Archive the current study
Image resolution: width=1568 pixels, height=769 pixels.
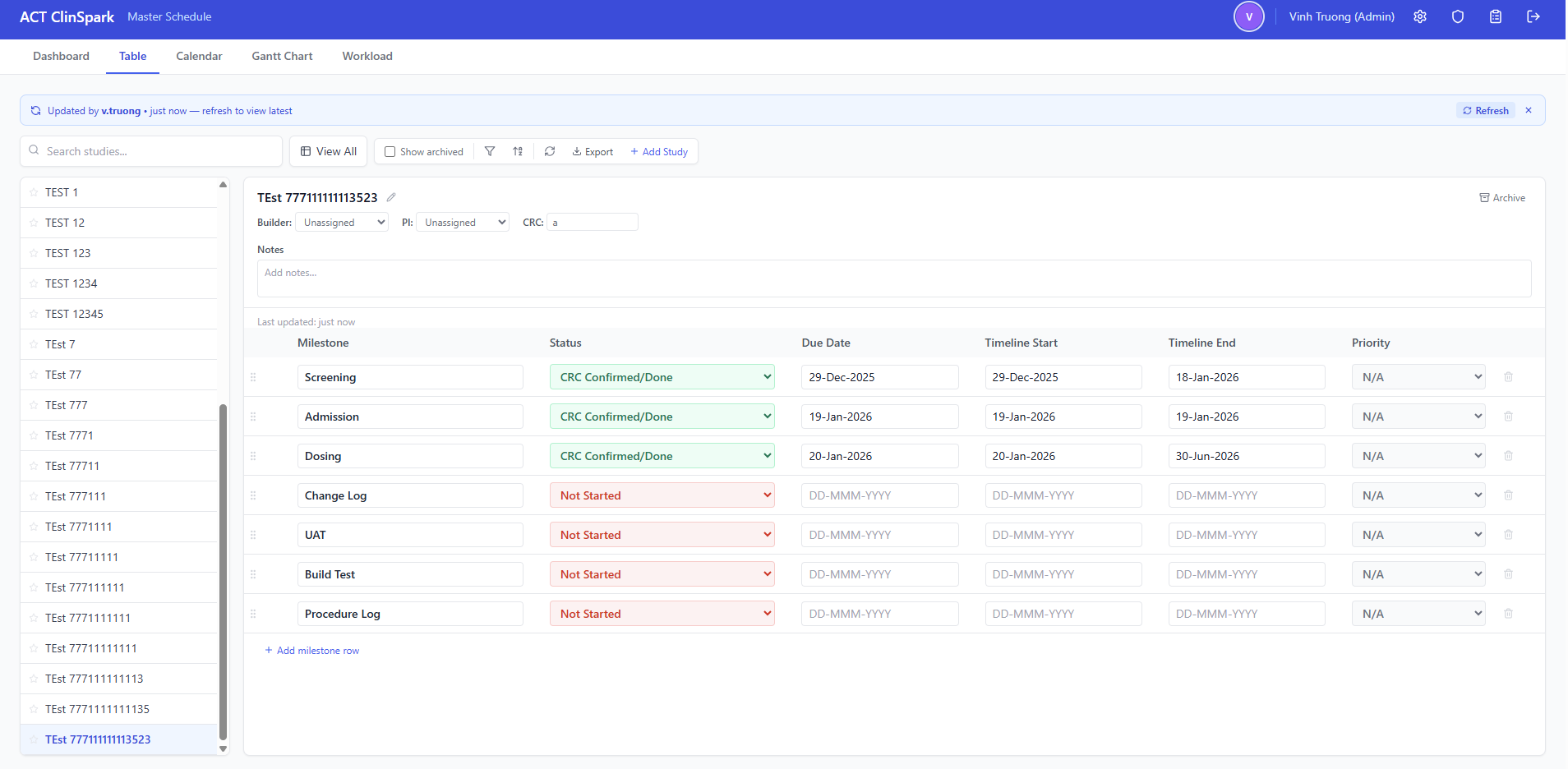1502,197
